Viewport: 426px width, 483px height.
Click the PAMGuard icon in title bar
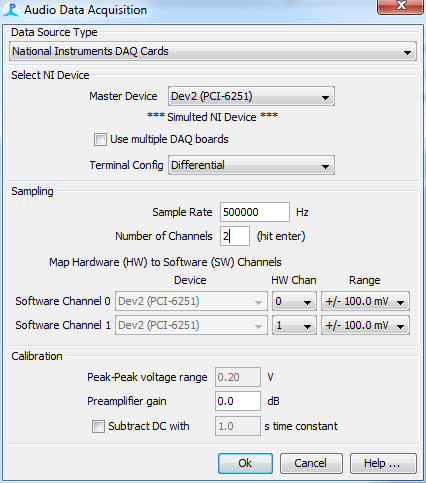[11, 10]
